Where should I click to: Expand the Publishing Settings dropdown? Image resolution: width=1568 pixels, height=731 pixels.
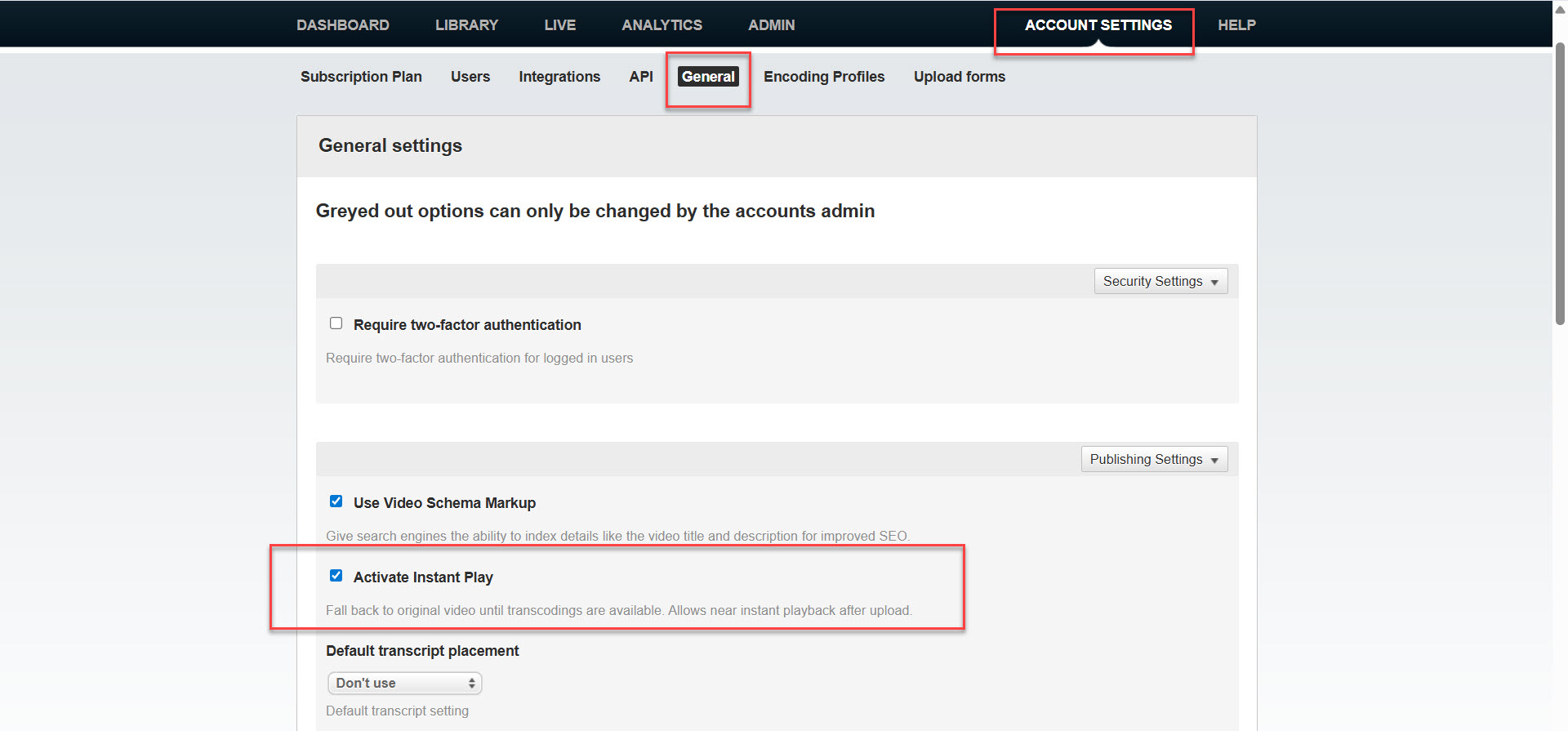pos(1153,459)
